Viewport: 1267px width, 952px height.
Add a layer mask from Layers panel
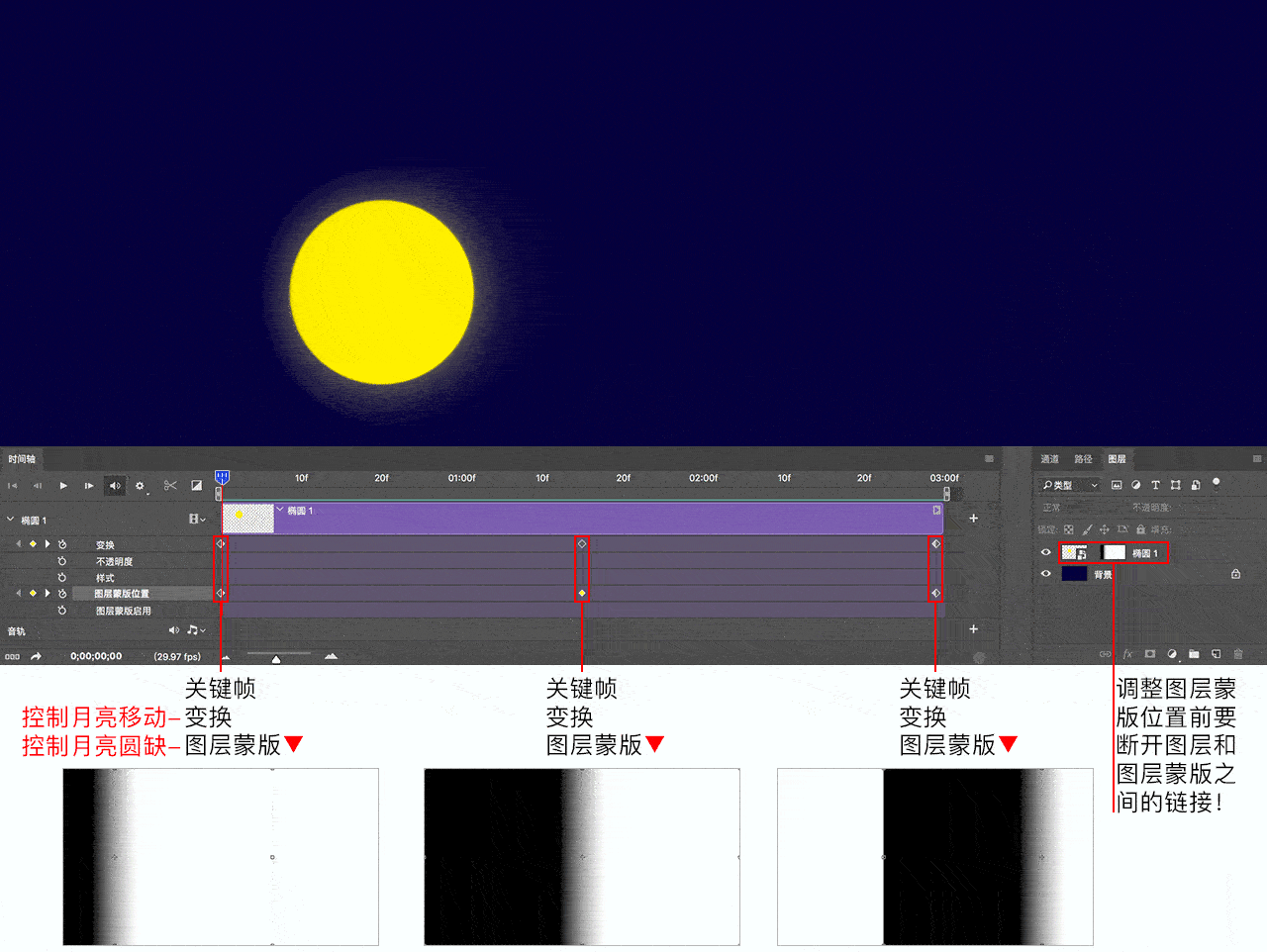pyautogui.click(x=1149, y=654)
